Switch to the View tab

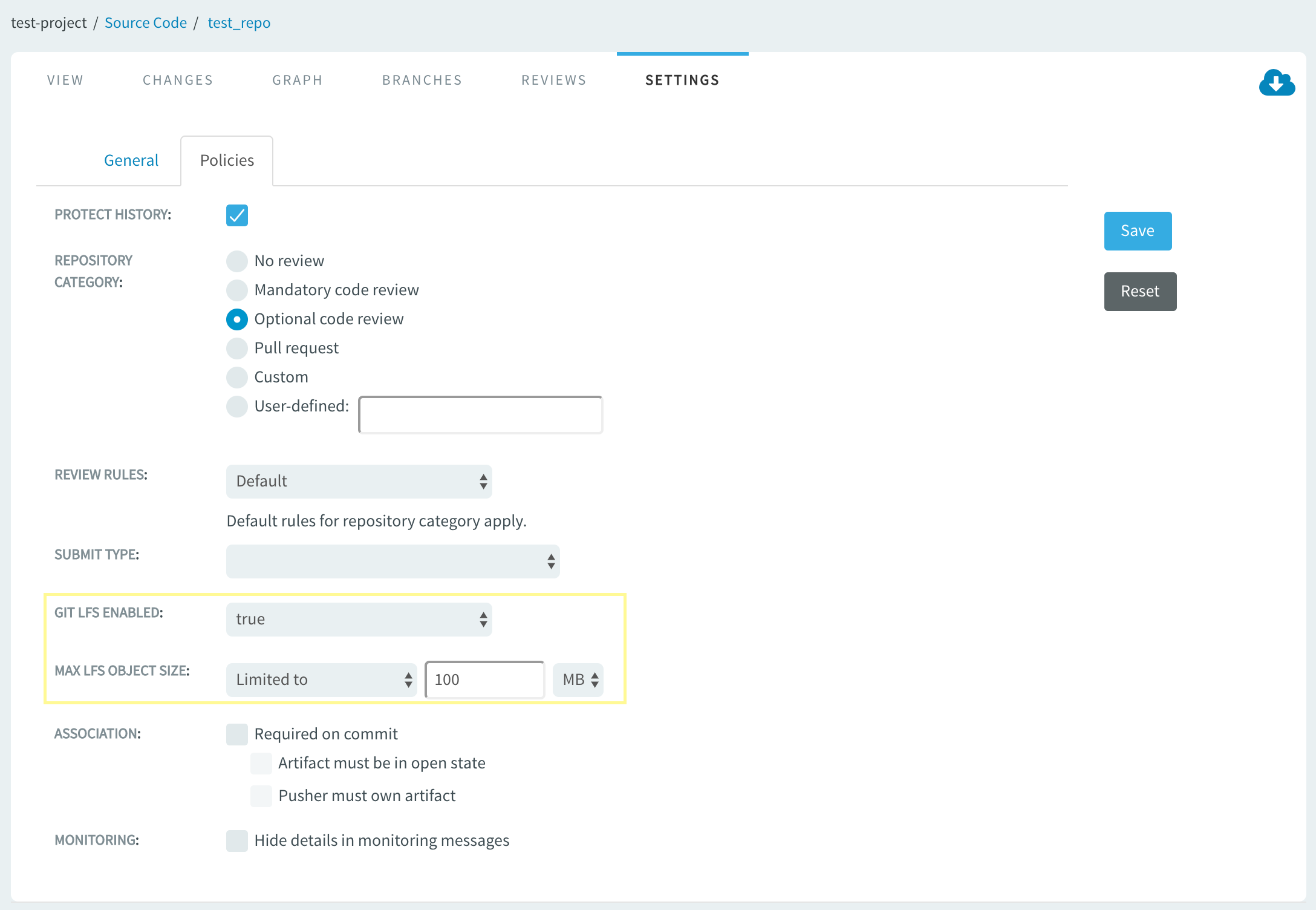[x=65, y=80]
